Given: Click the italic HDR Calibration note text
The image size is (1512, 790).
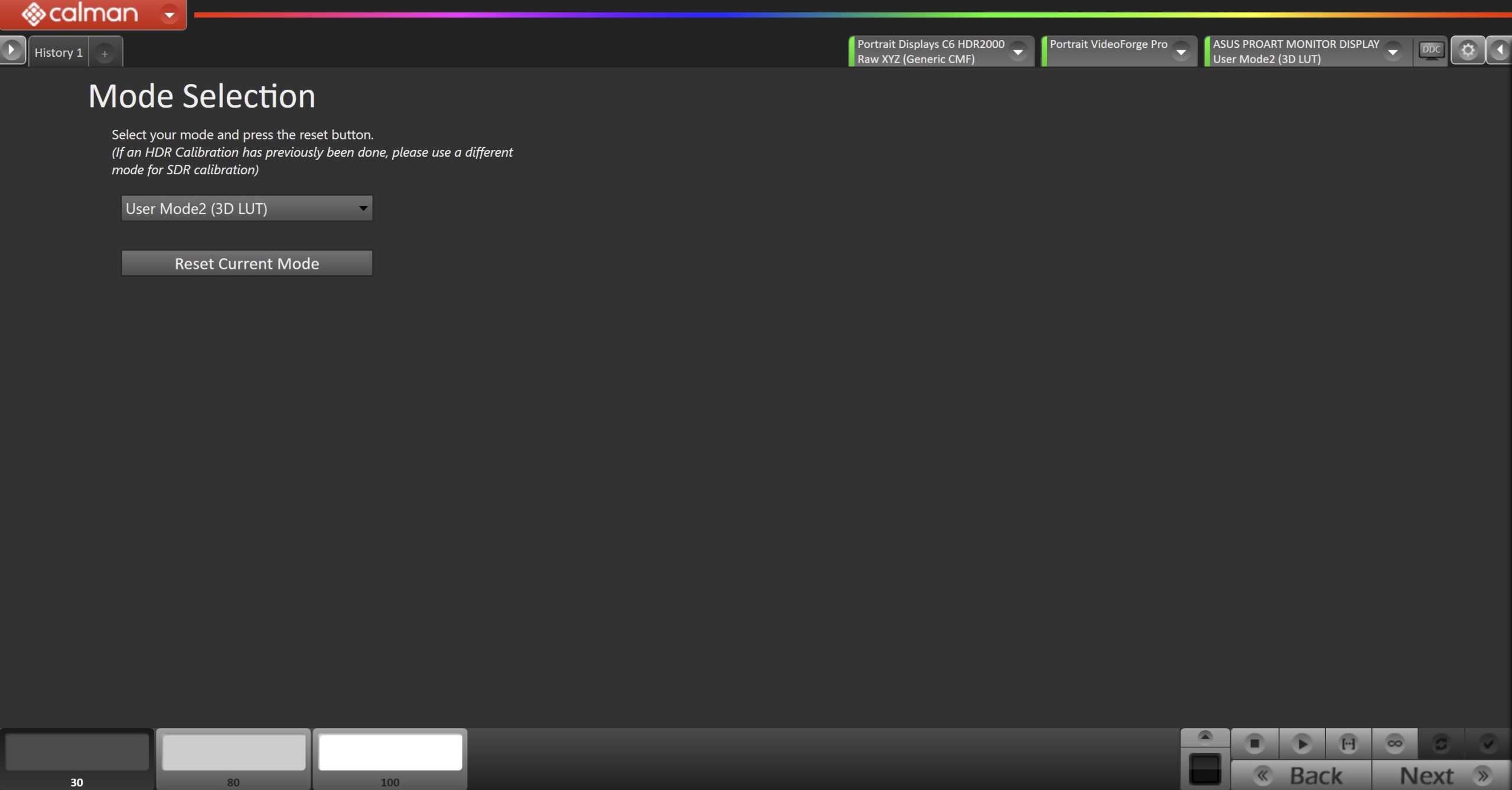Looking at the screenshot, I should (312, 161).
